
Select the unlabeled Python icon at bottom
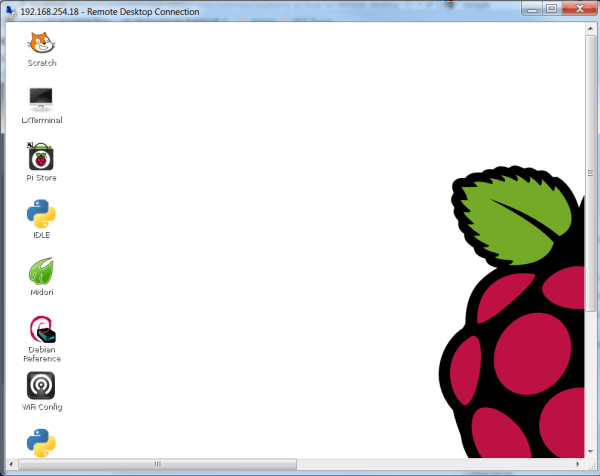[41, 443]
